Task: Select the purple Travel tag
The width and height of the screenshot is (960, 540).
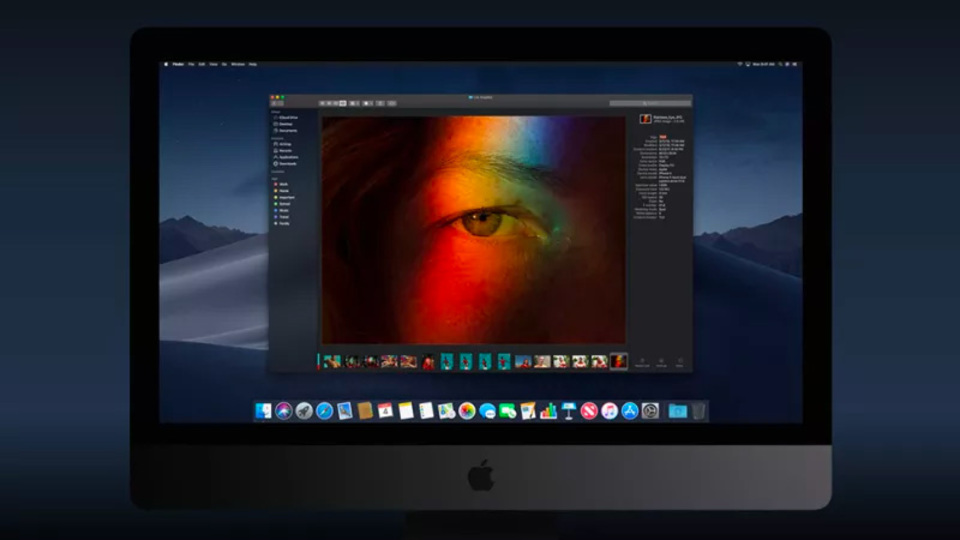Action: pyautogui.click(x=282, y=217)
